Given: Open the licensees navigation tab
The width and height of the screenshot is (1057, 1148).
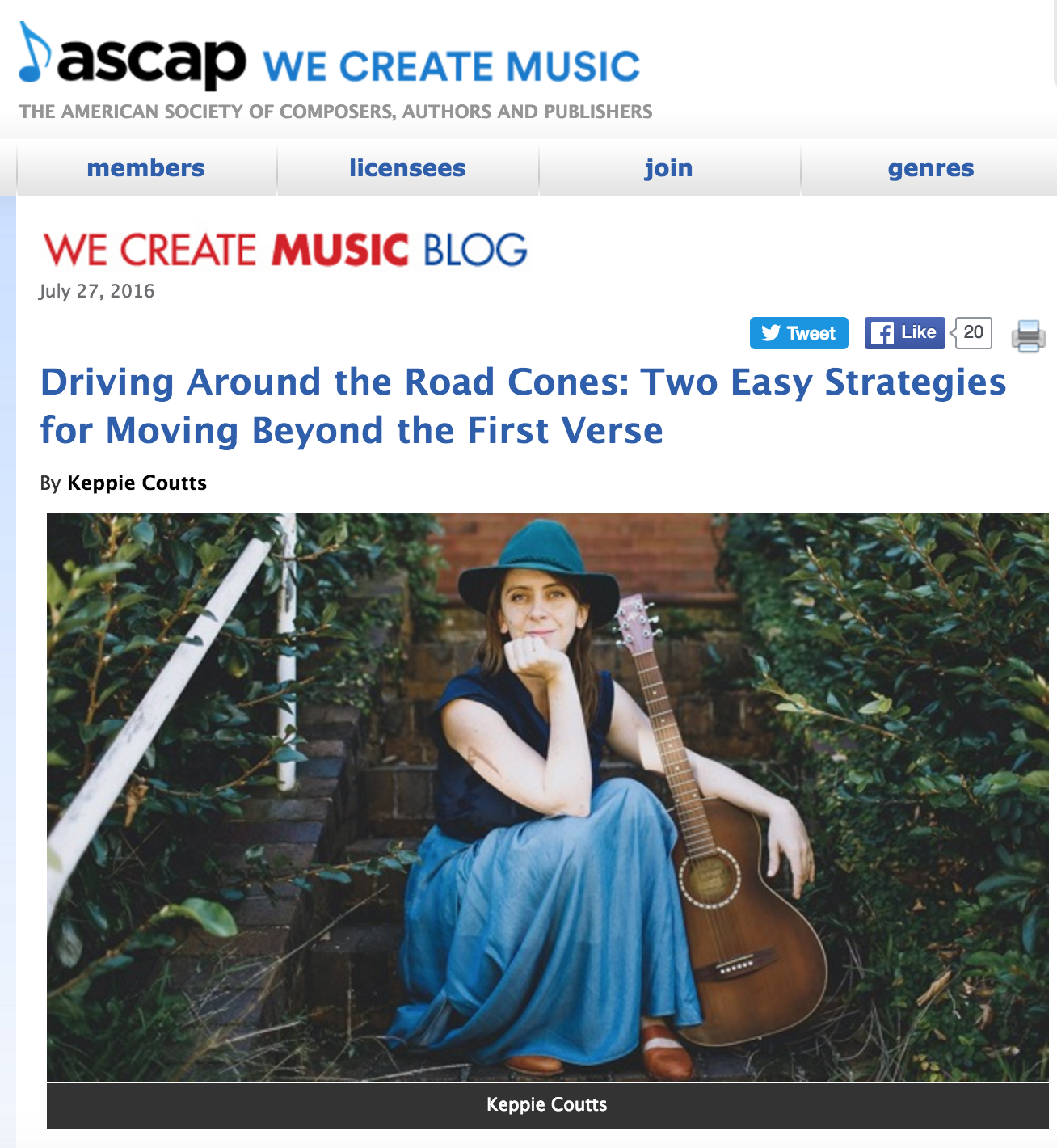Looking at the screenshot, I should [x=408, y=168].
